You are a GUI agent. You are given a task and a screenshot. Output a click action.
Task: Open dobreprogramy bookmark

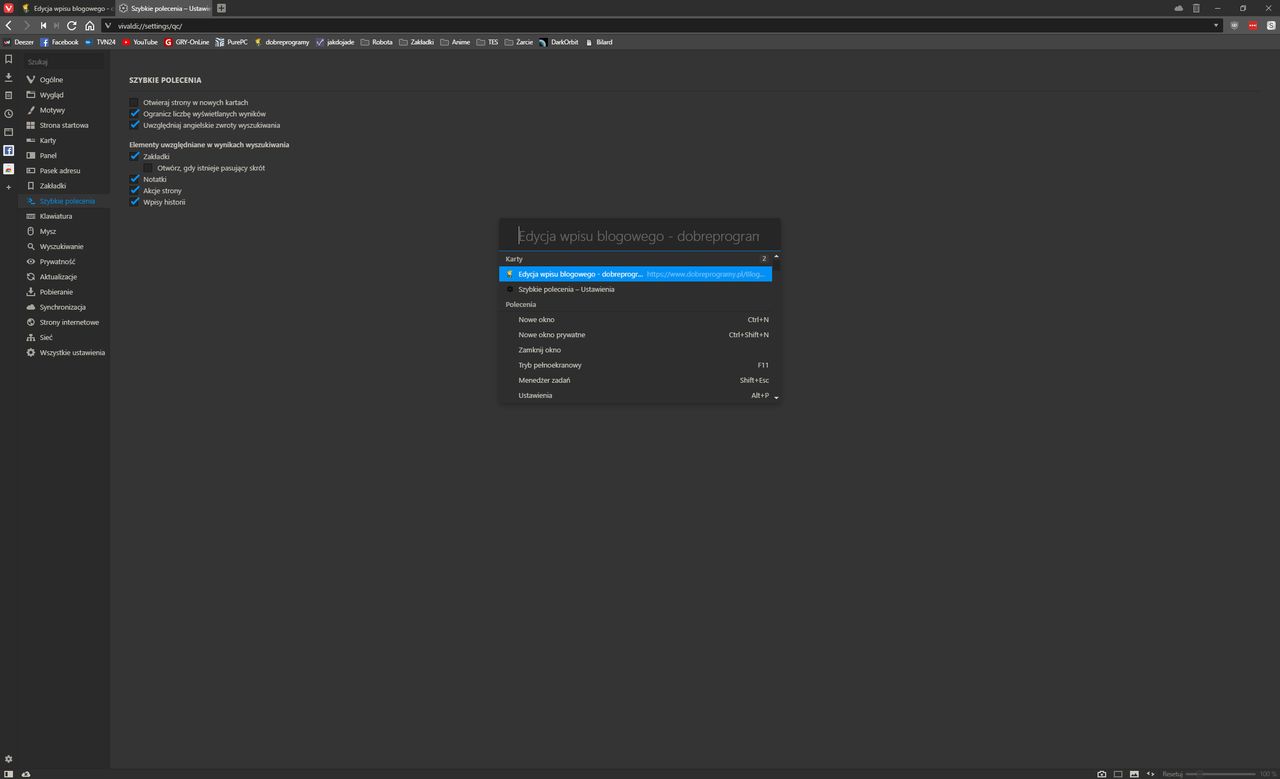(282, 42)
